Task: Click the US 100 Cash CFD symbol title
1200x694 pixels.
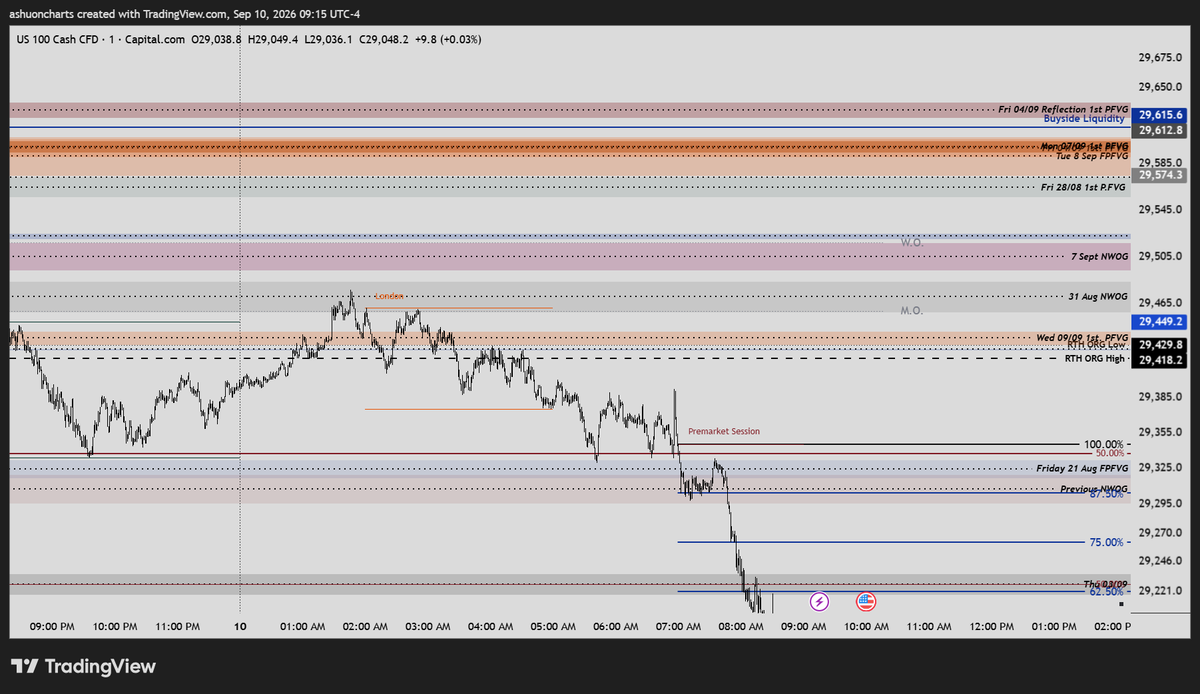Action: coord(59,39)
